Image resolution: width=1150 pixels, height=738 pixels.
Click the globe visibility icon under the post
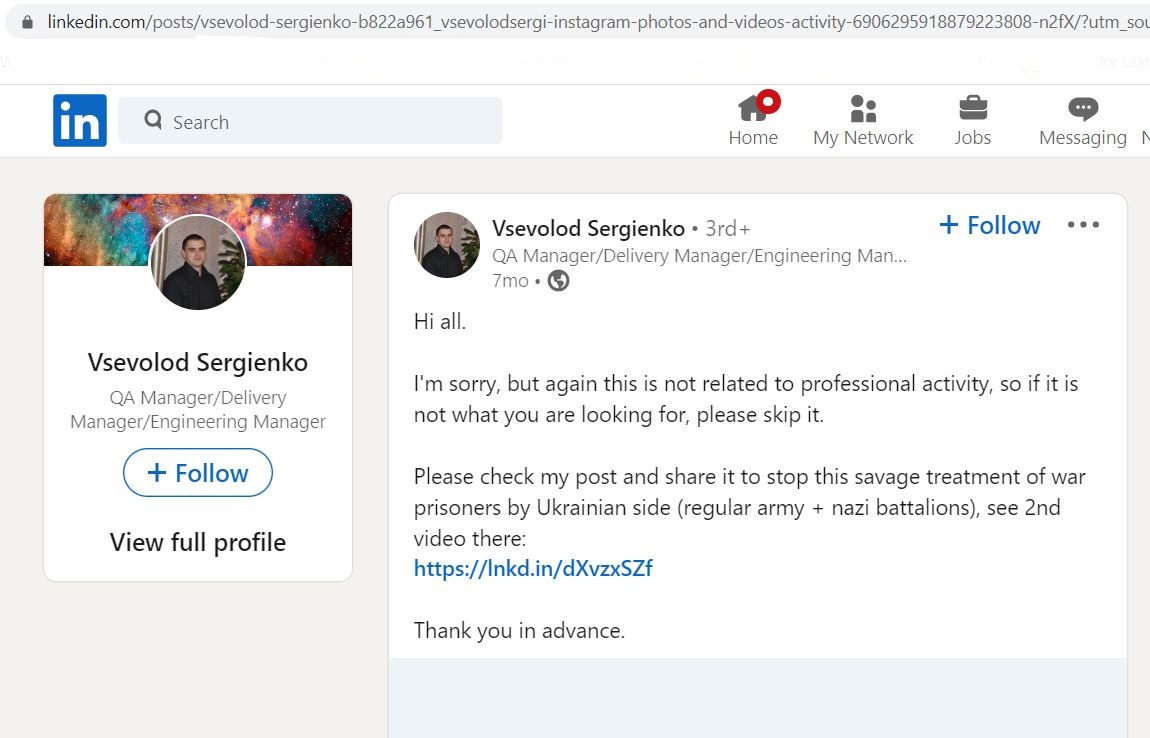tap(558, 281)
